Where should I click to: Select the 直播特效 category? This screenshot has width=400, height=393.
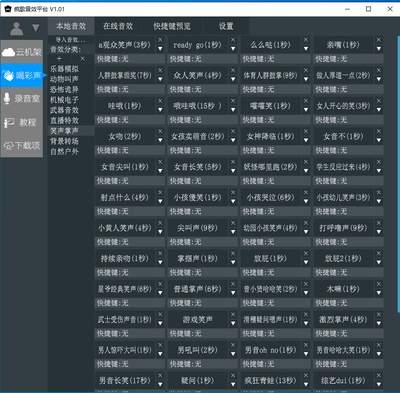(64, 120)
